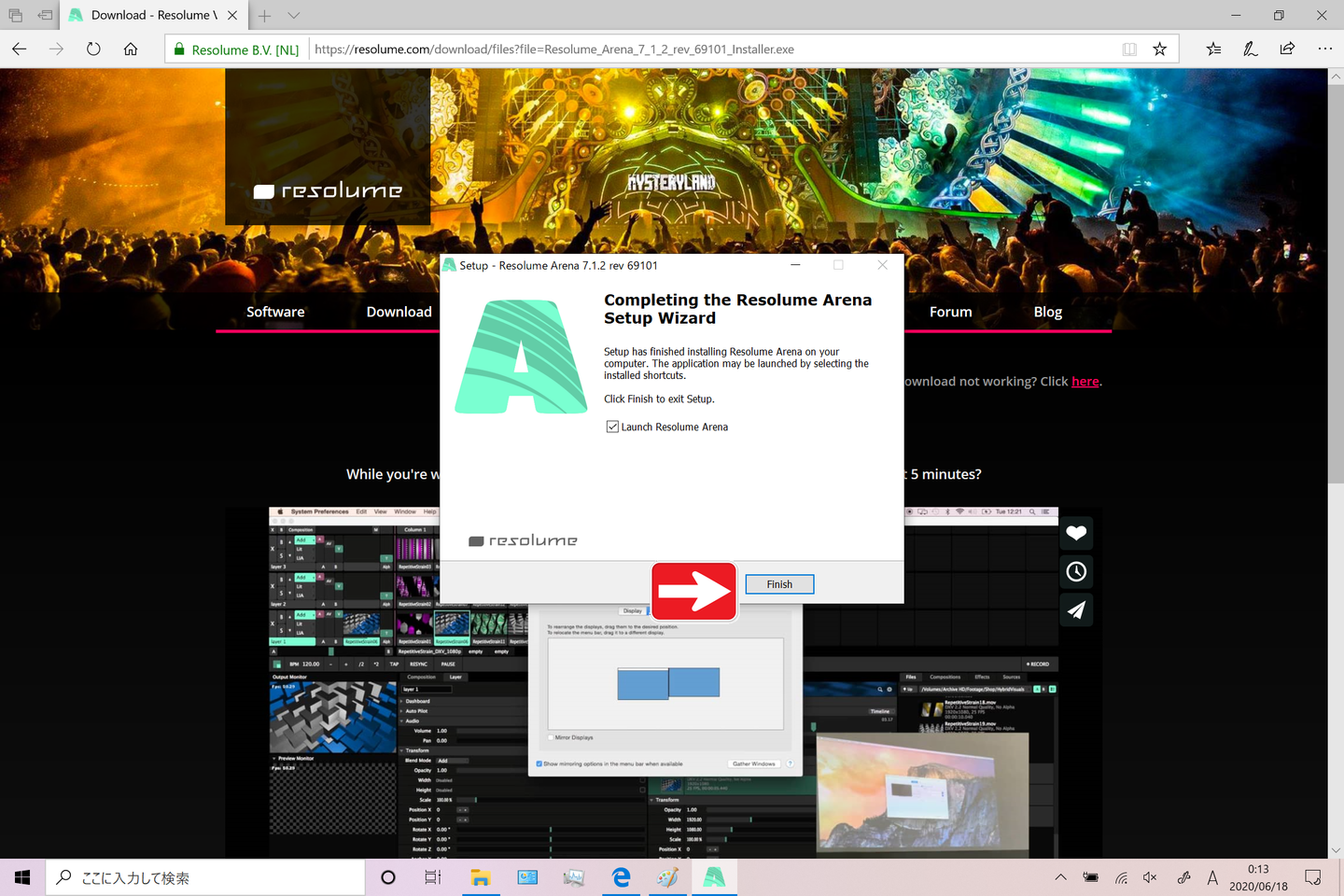Close the Download - Resolume tab

click(x=232, y=15)
